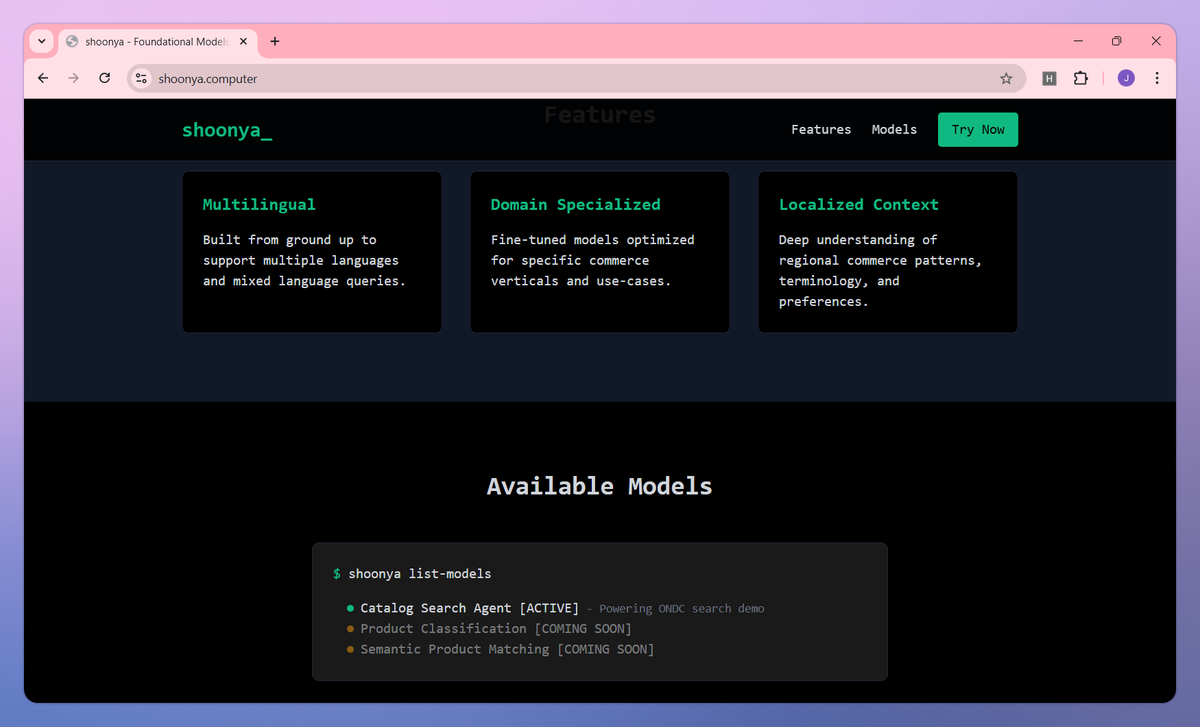
Task: Click the Domain Specialized card heading
Action: [x=575, y=204]
